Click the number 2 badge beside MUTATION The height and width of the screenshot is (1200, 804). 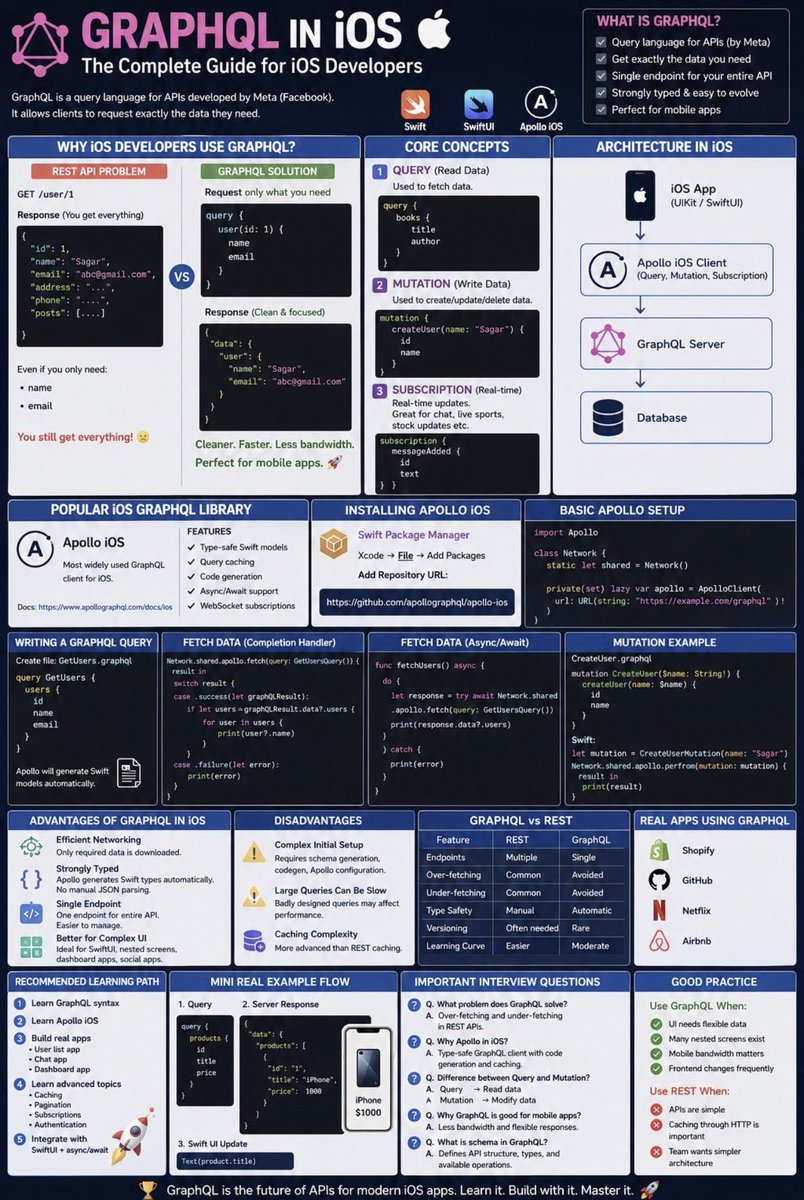[x=381, y=285]
